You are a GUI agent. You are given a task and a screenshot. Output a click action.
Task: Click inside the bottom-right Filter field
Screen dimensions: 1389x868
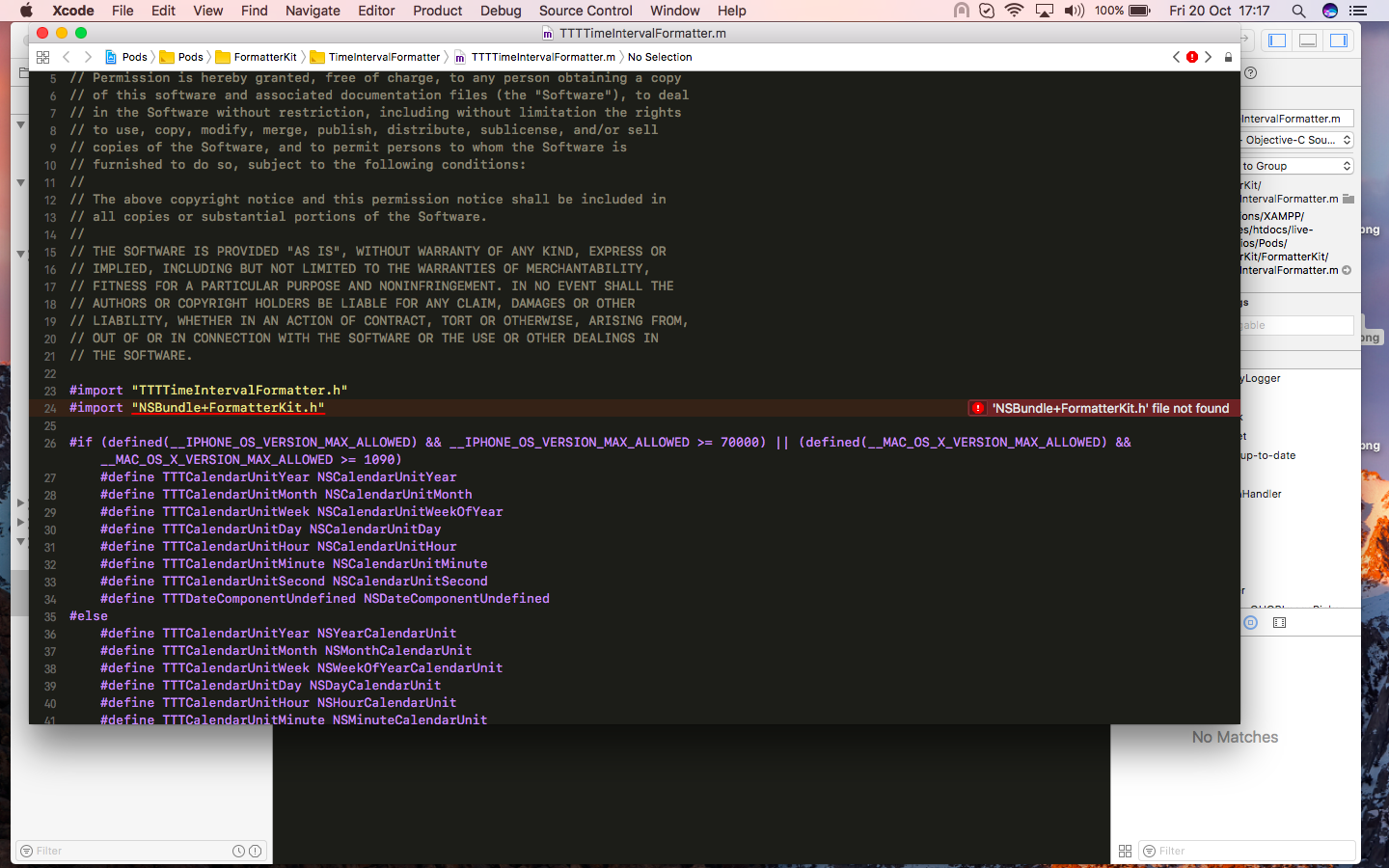coord(1244,851)
